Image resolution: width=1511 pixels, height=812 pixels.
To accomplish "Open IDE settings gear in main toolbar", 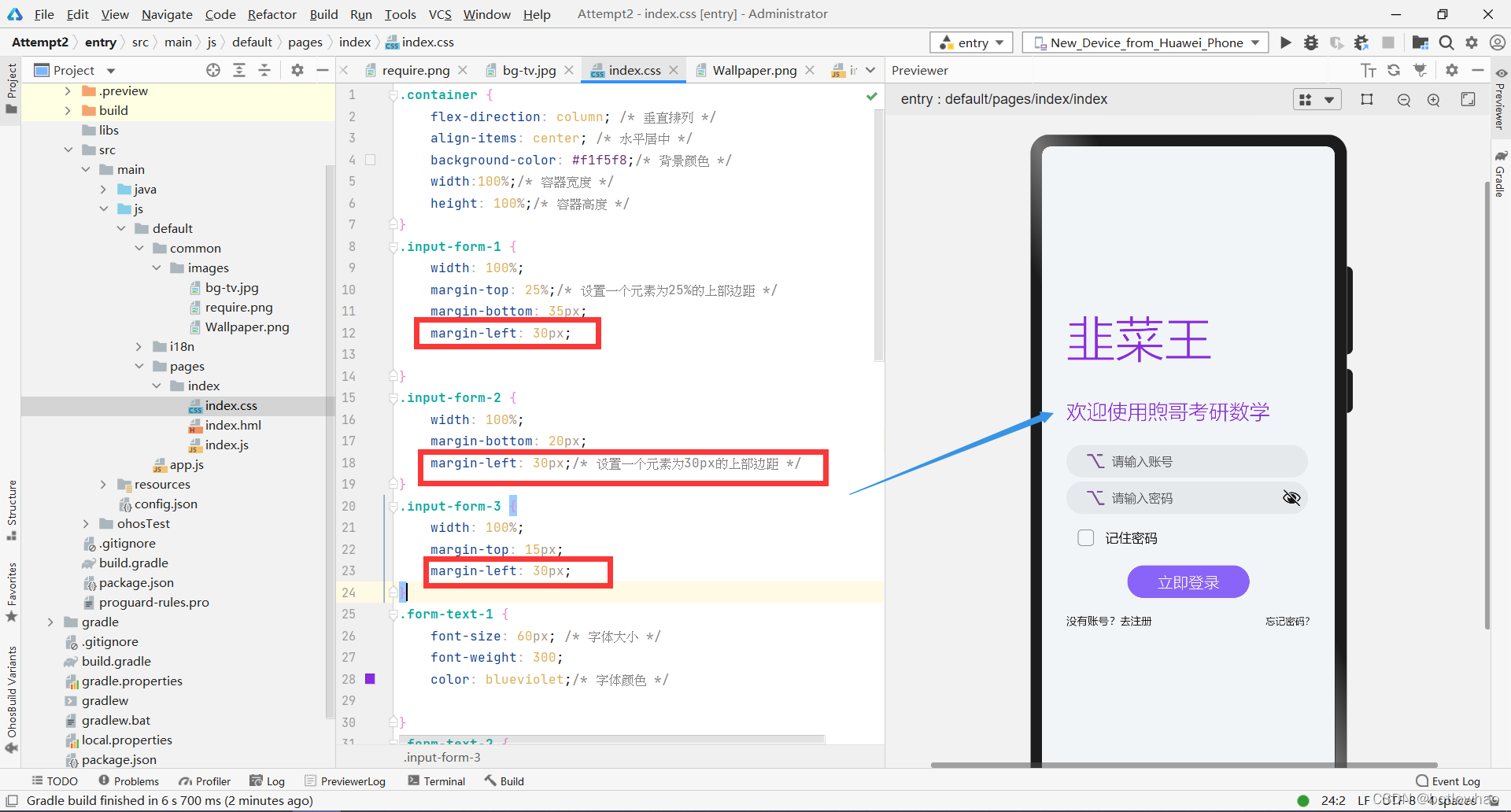I will click(1472, 42).
